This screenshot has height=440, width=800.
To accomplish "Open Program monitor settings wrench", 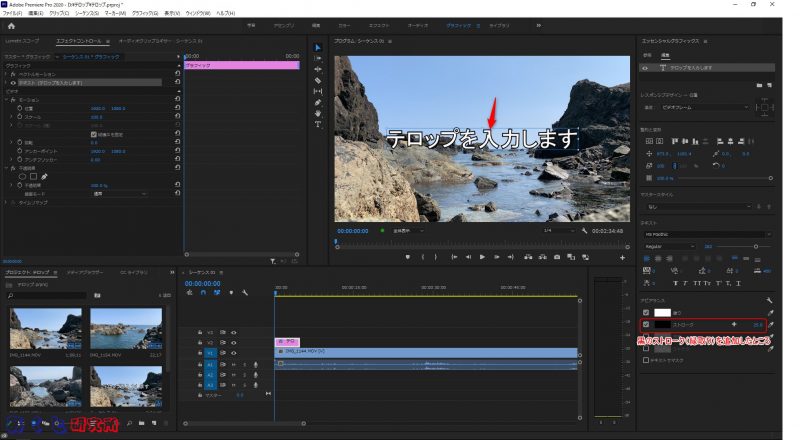I will coord(584,231).
